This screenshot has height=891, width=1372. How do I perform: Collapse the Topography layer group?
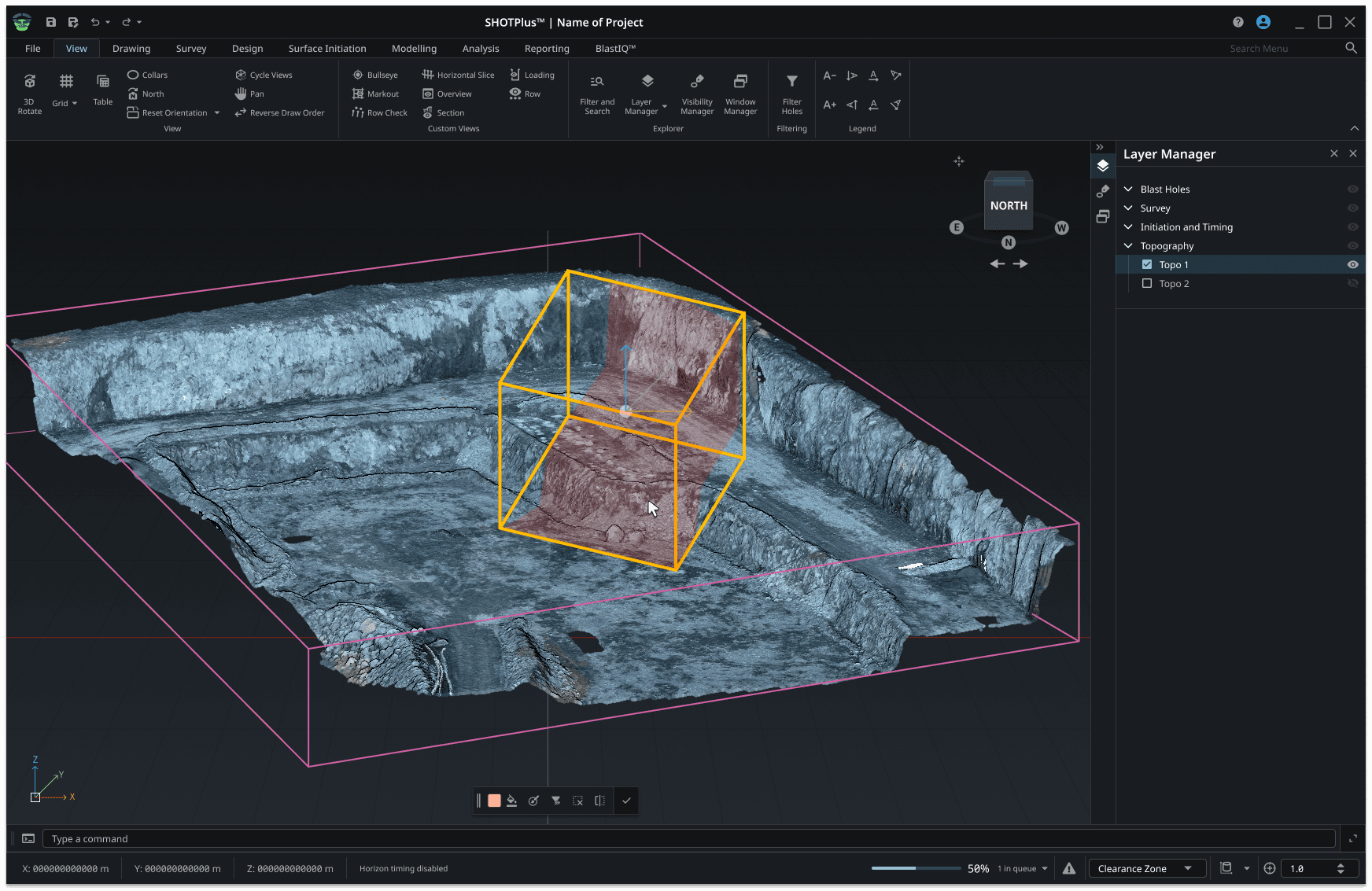pos(1128,246)
